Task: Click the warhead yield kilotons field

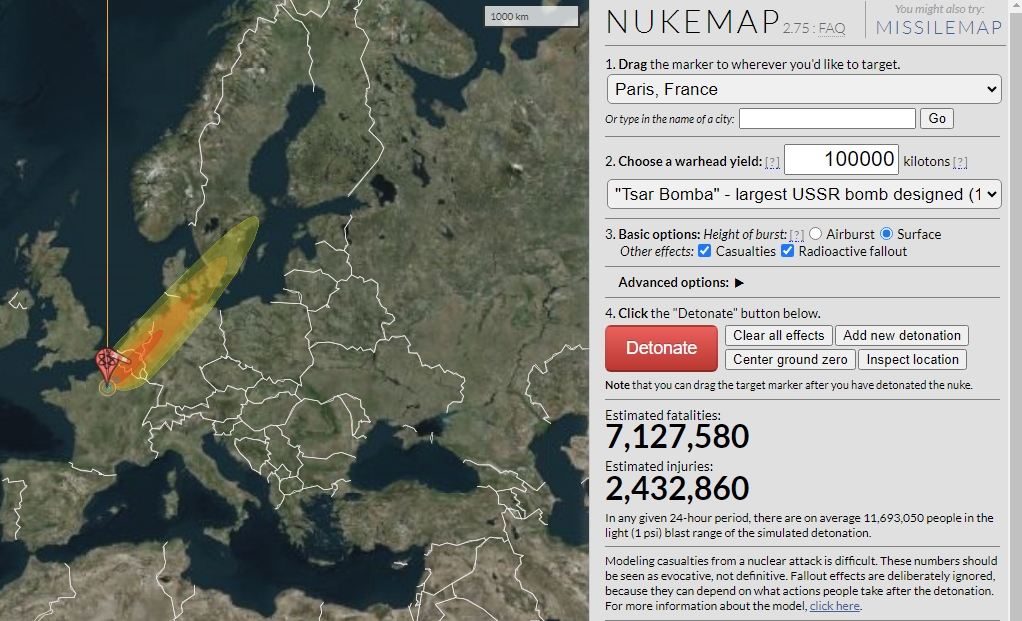Action: [841, 160]
